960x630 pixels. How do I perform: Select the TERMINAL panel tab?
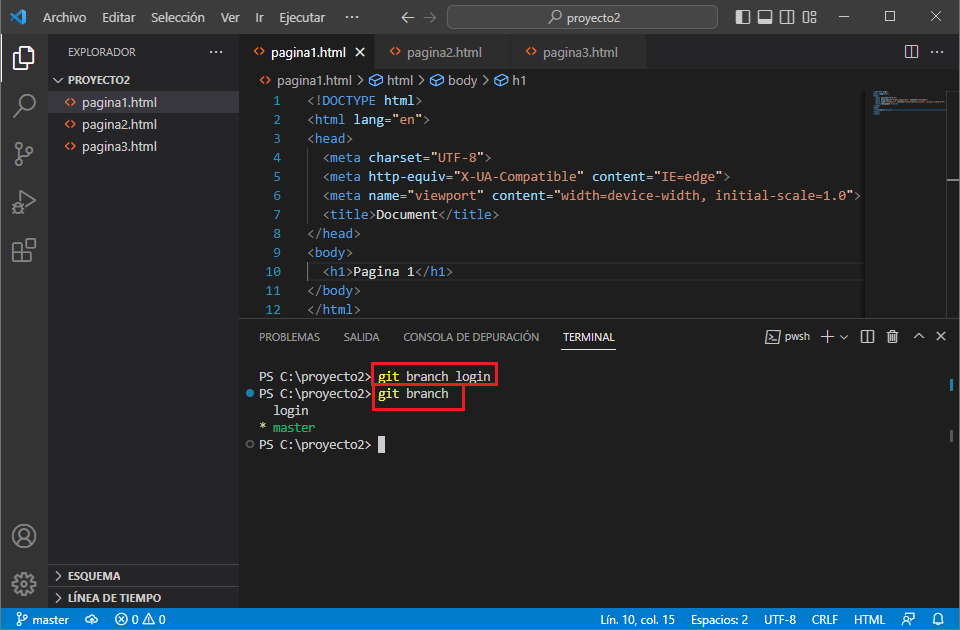pos(588,337)
